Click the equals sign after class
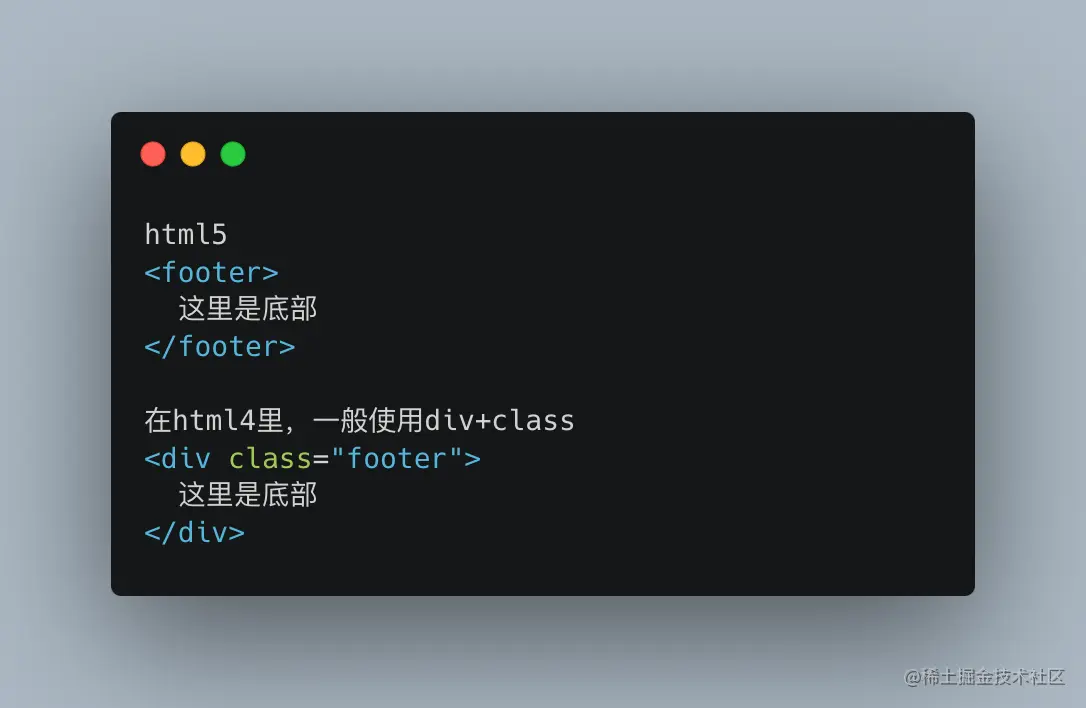1086x708 pixels. (x=321, y=459)
